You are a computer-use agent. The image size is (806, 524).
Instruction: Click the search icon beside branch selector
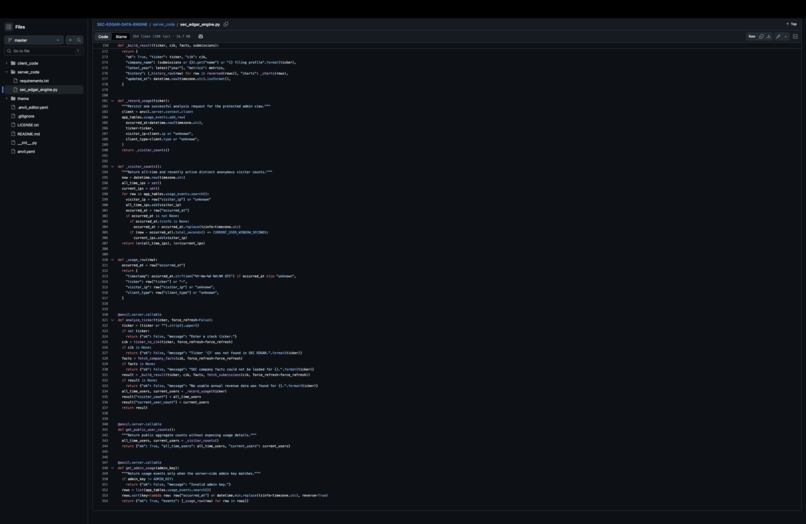79,40
